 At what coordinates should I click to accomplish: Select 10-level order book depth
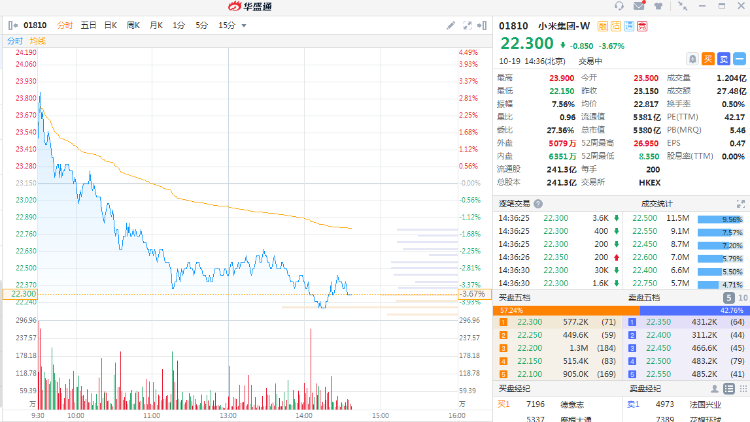coord(743,298)
